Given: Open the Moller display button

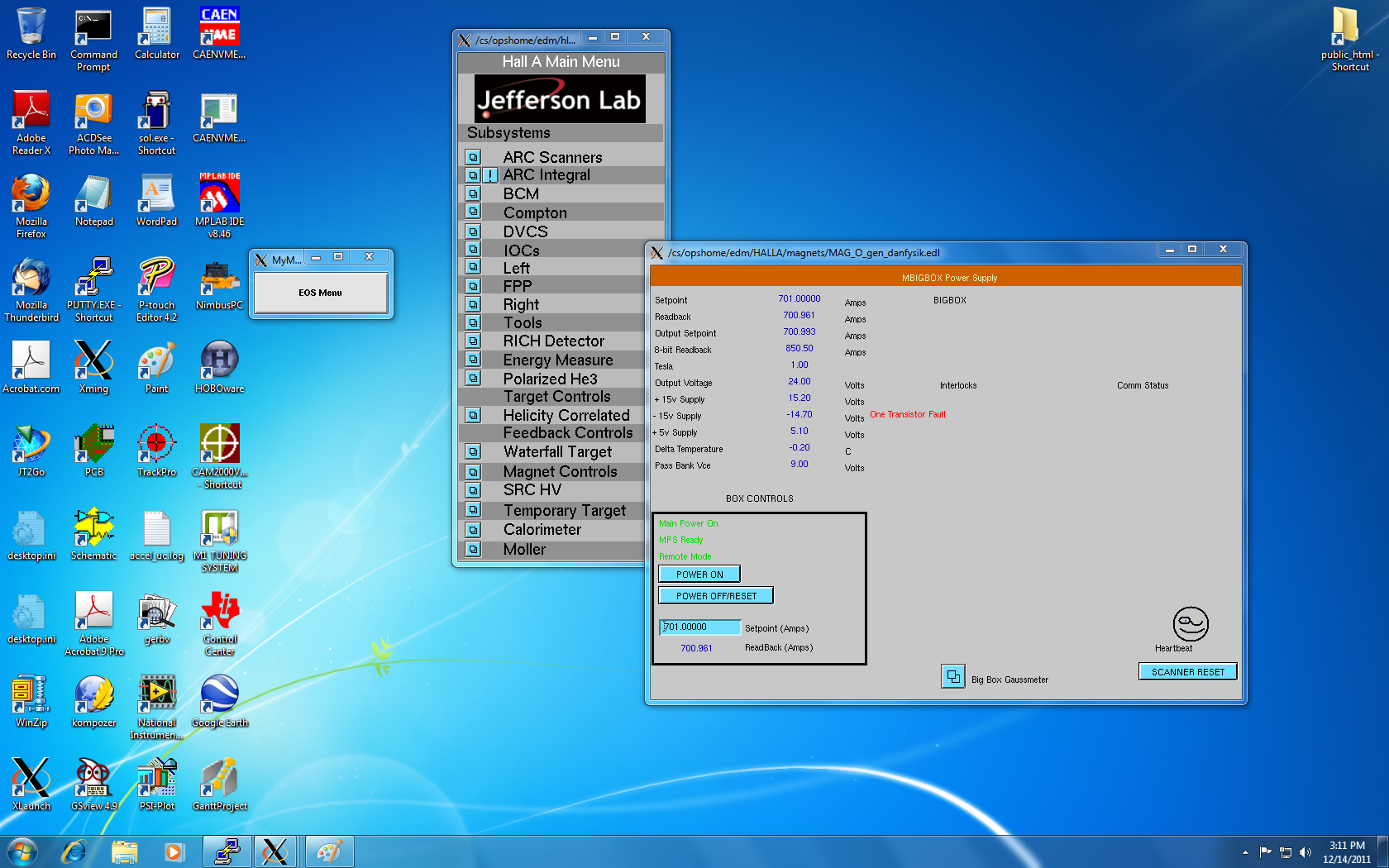Looking at the screenshot, I should click(x=473, y=549).
